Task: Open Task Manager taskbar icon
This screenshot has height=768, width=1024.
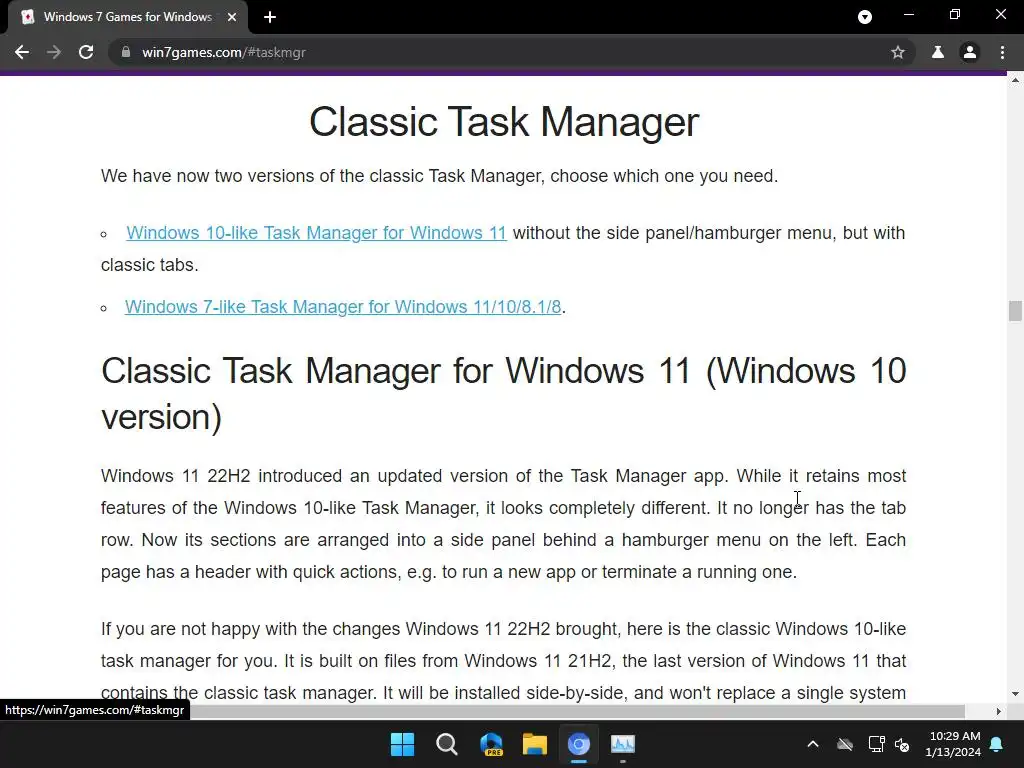Action: tap(623, 744)
